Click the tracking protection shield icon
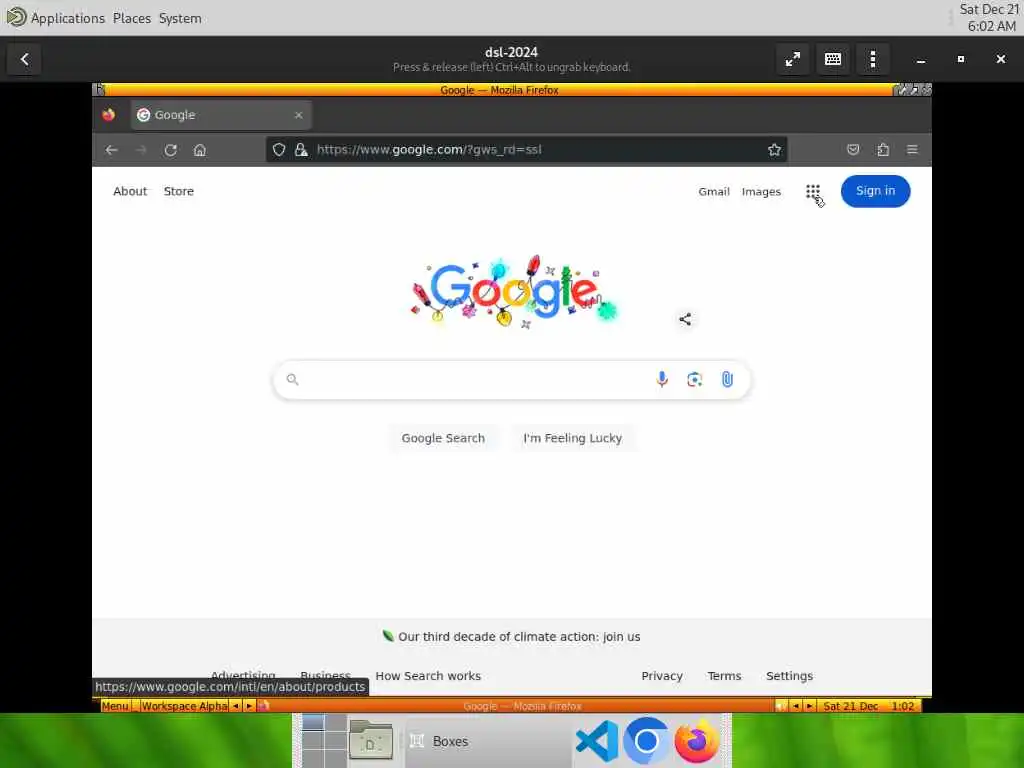 point(279,150)
